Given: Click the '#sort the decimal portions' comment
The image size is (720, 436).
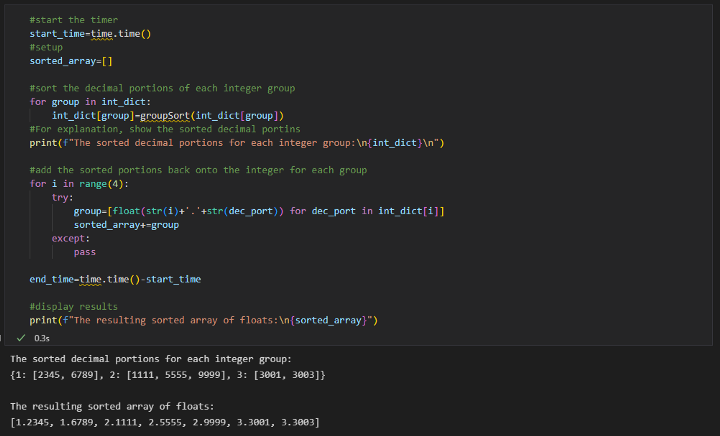Looking at the screenshot, I should tap(162, 88).
